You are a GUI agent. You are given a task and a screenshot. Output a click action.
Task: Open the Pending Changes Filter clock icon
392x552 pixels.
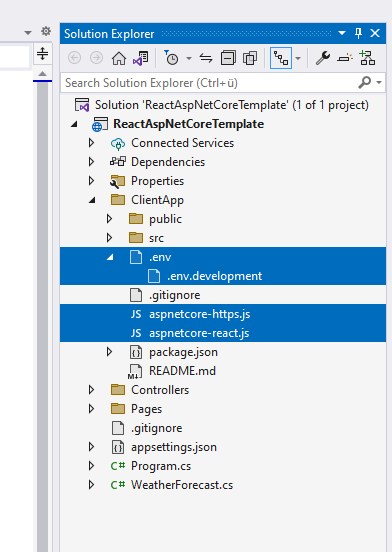click(171, 58)
